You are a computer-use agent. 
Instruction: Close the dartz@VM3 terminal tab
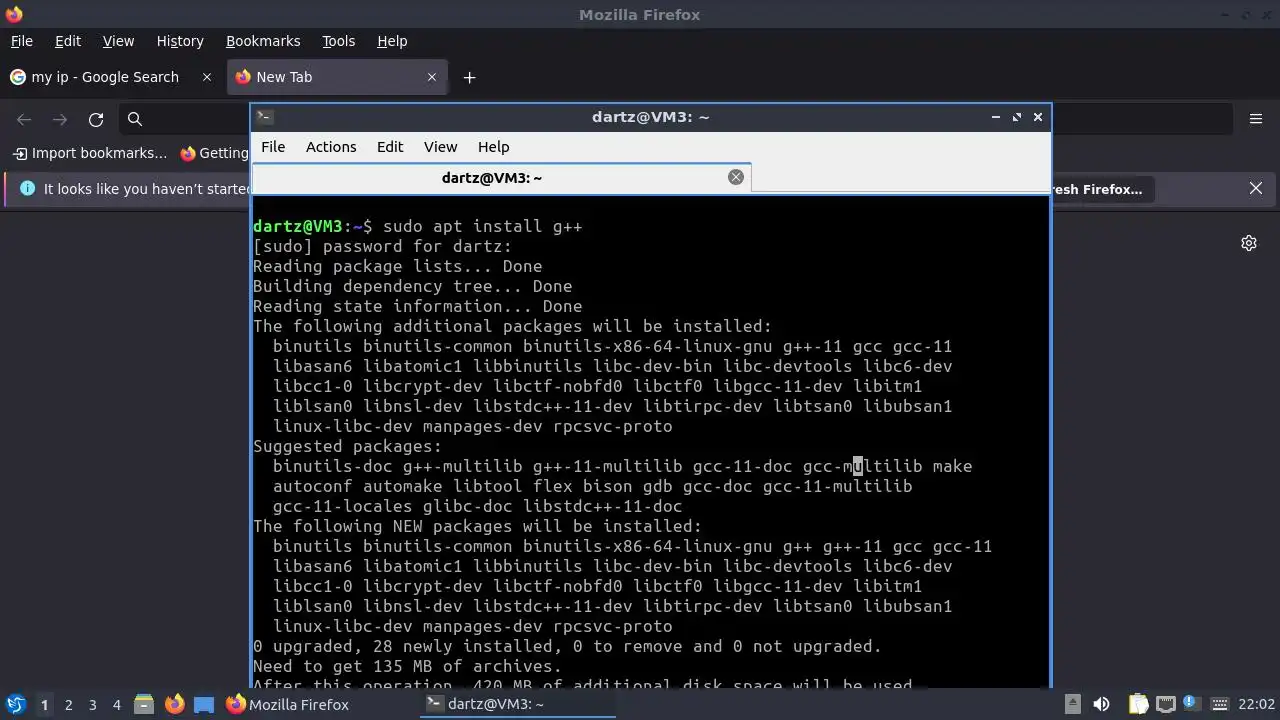coord(736,177)
